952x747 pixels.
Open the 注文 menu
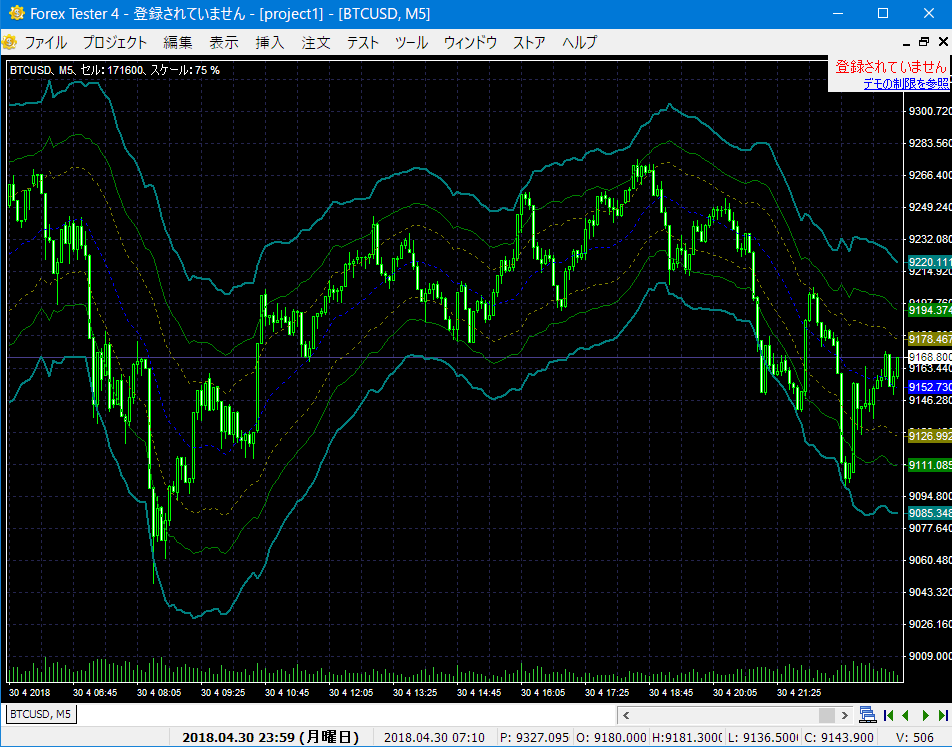coord(316,43)
